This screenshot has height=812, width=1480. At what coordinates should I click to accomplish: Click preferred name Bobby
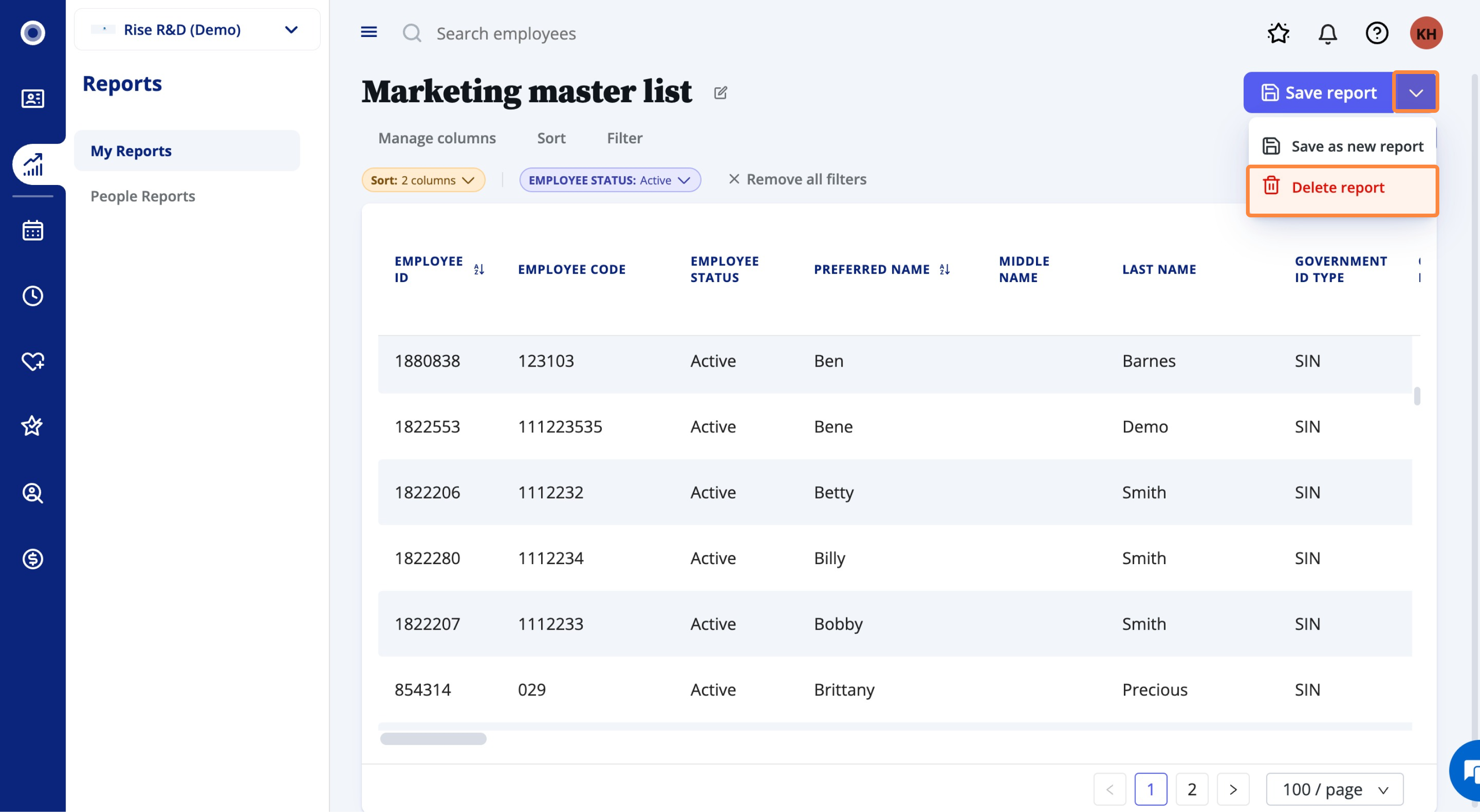(838, 624)
